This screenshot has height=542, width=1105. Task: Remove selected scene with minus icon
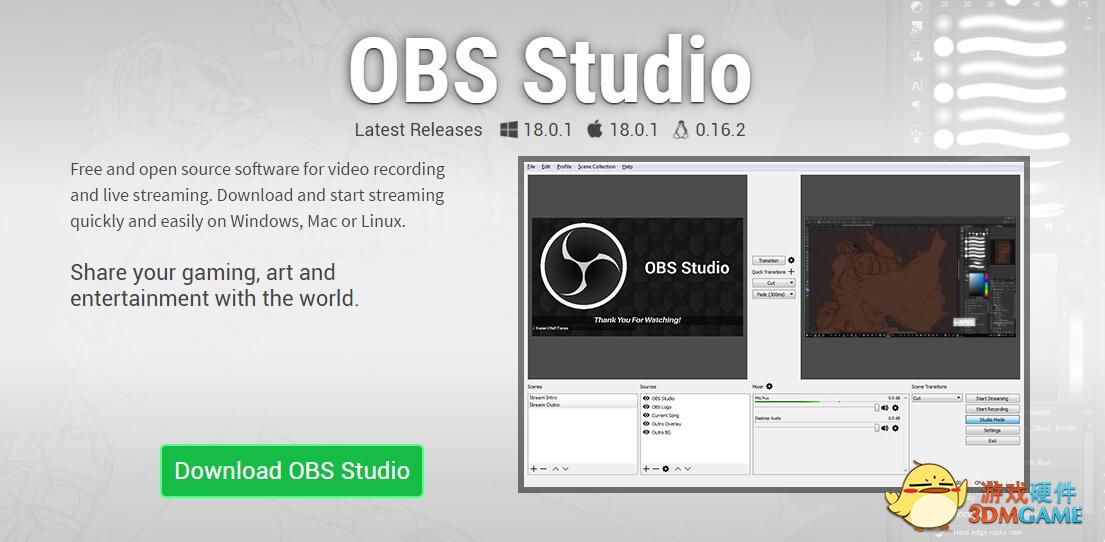543,469
